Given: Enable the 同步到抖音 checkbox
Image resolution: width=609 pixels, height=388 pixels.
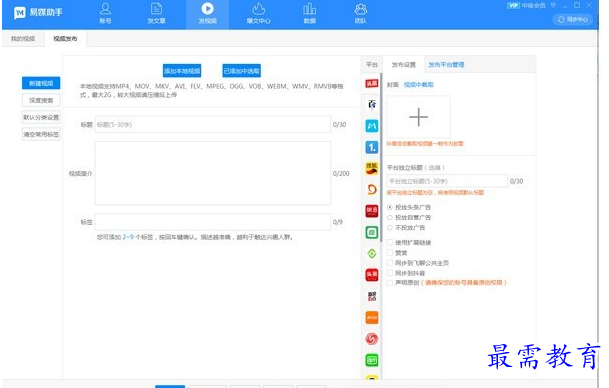Looking at the screenshot, I should tap(390, 273).
